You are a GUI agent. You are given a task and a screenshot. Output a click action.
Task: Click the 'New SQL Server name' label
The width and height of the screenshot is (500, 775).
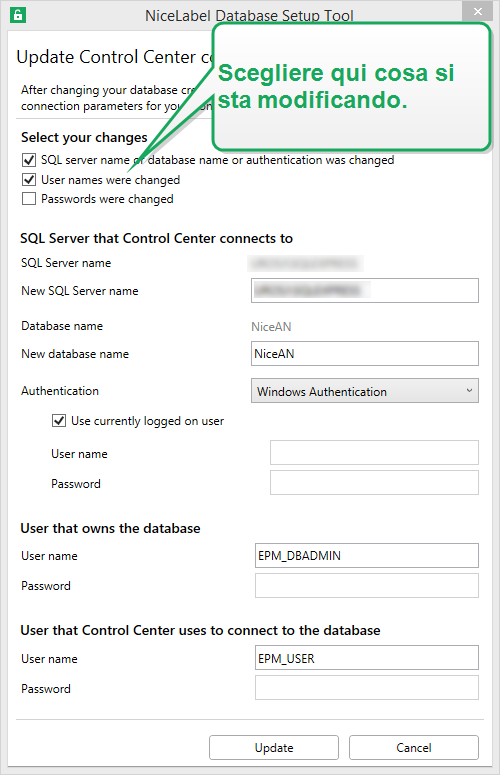click(80, 291)
